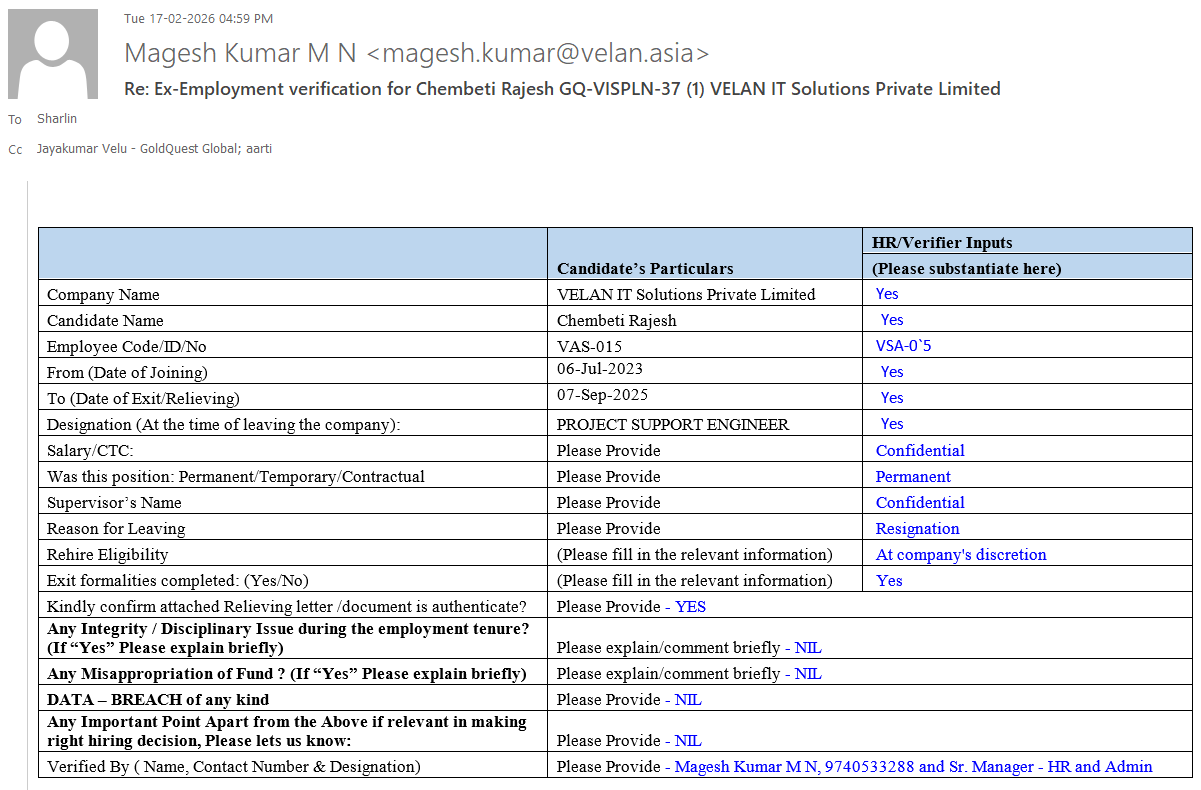This screenshot has width=1201, height=790.
Task: Click 'Any Important Point Apart from the Above' label
Action: click(x=287, y=730)
